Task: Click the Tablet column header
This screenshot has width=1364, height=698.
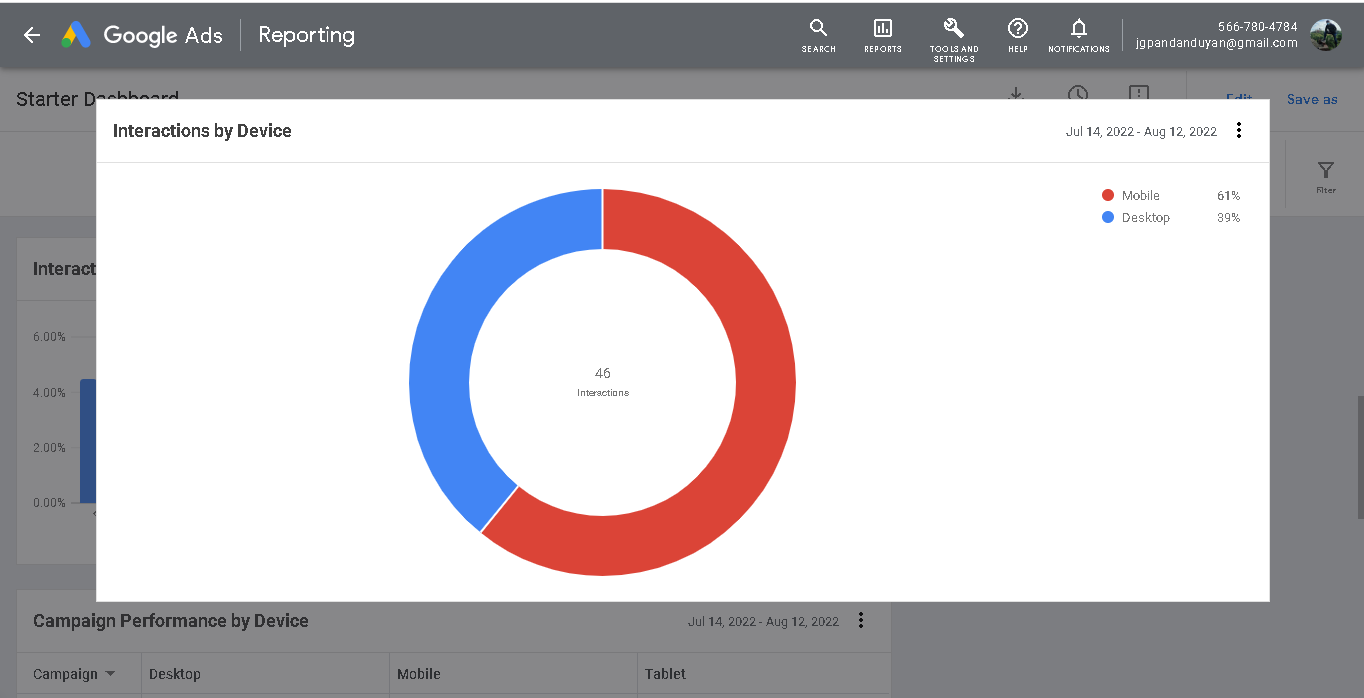Action: pos(666,674)
